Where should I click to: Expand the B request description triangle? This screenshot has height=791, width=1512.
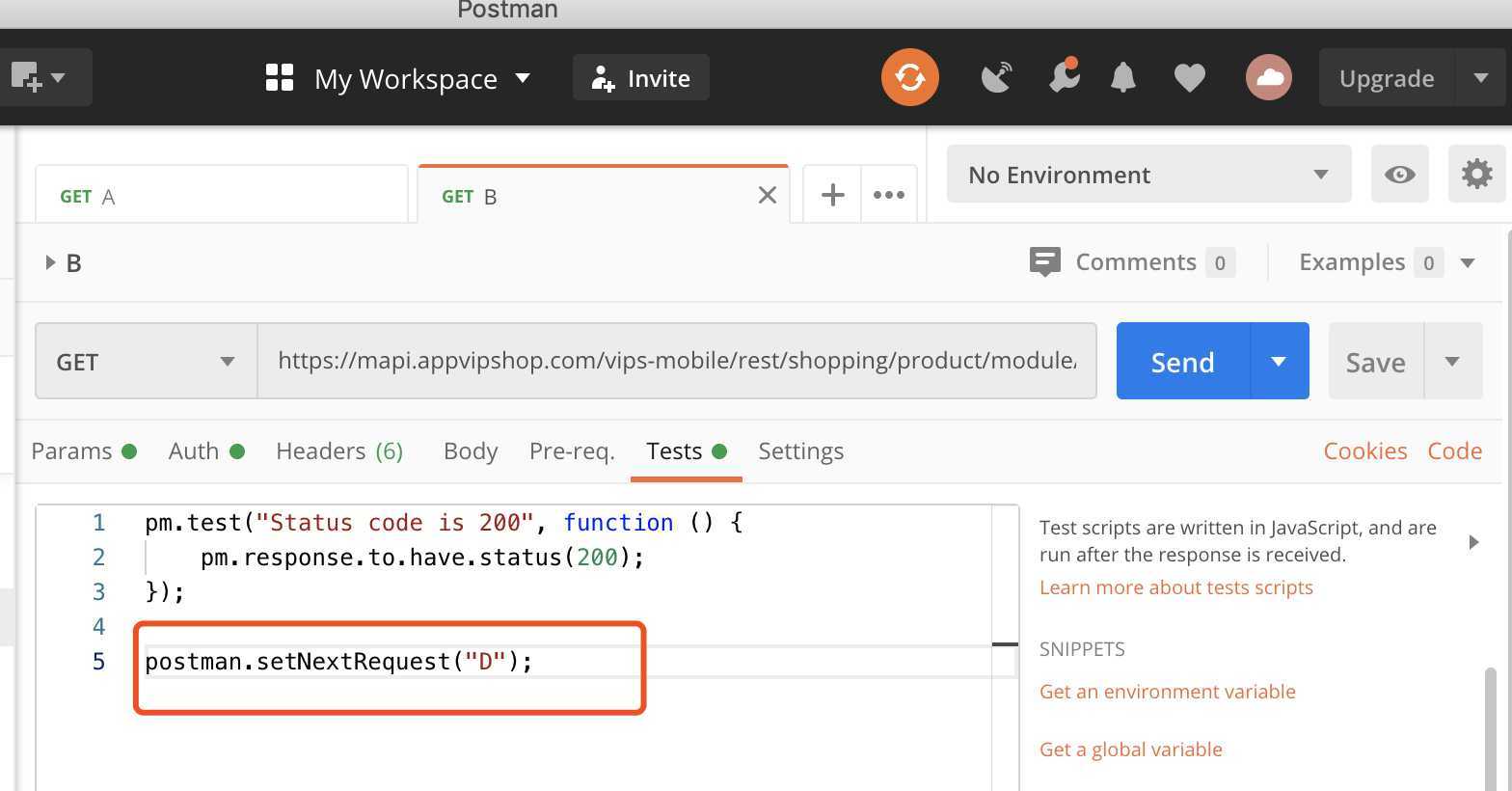tap(50, 262)
